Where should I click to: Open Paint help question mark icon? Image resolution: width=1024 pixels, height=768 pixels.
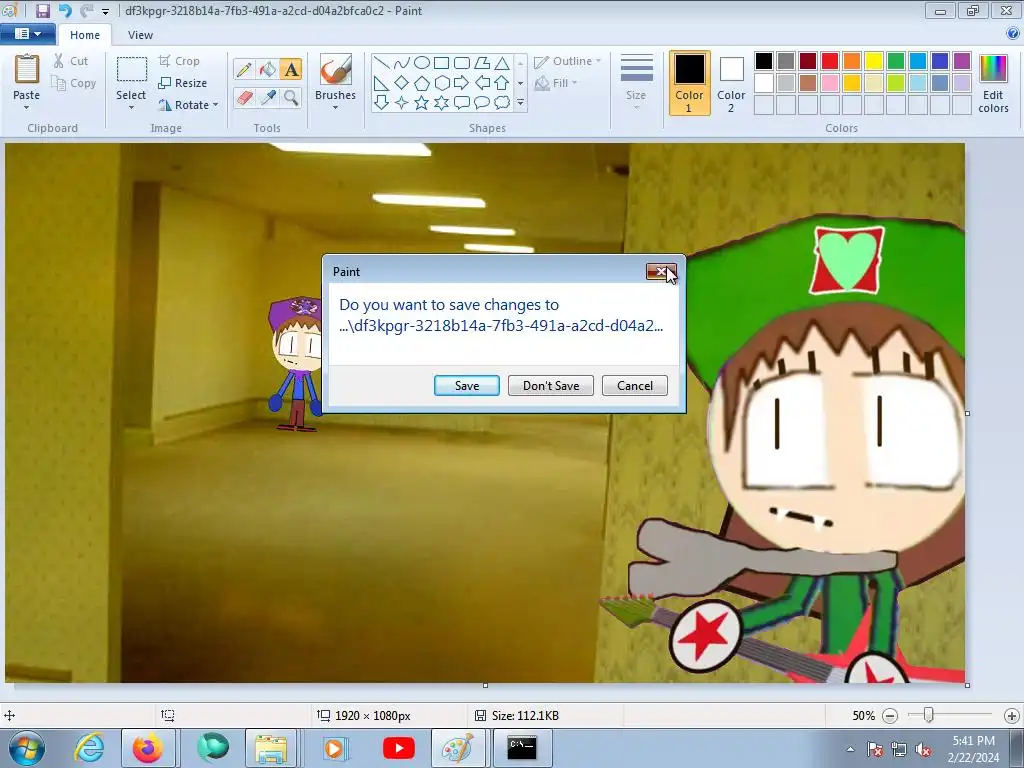(1013, 33)
